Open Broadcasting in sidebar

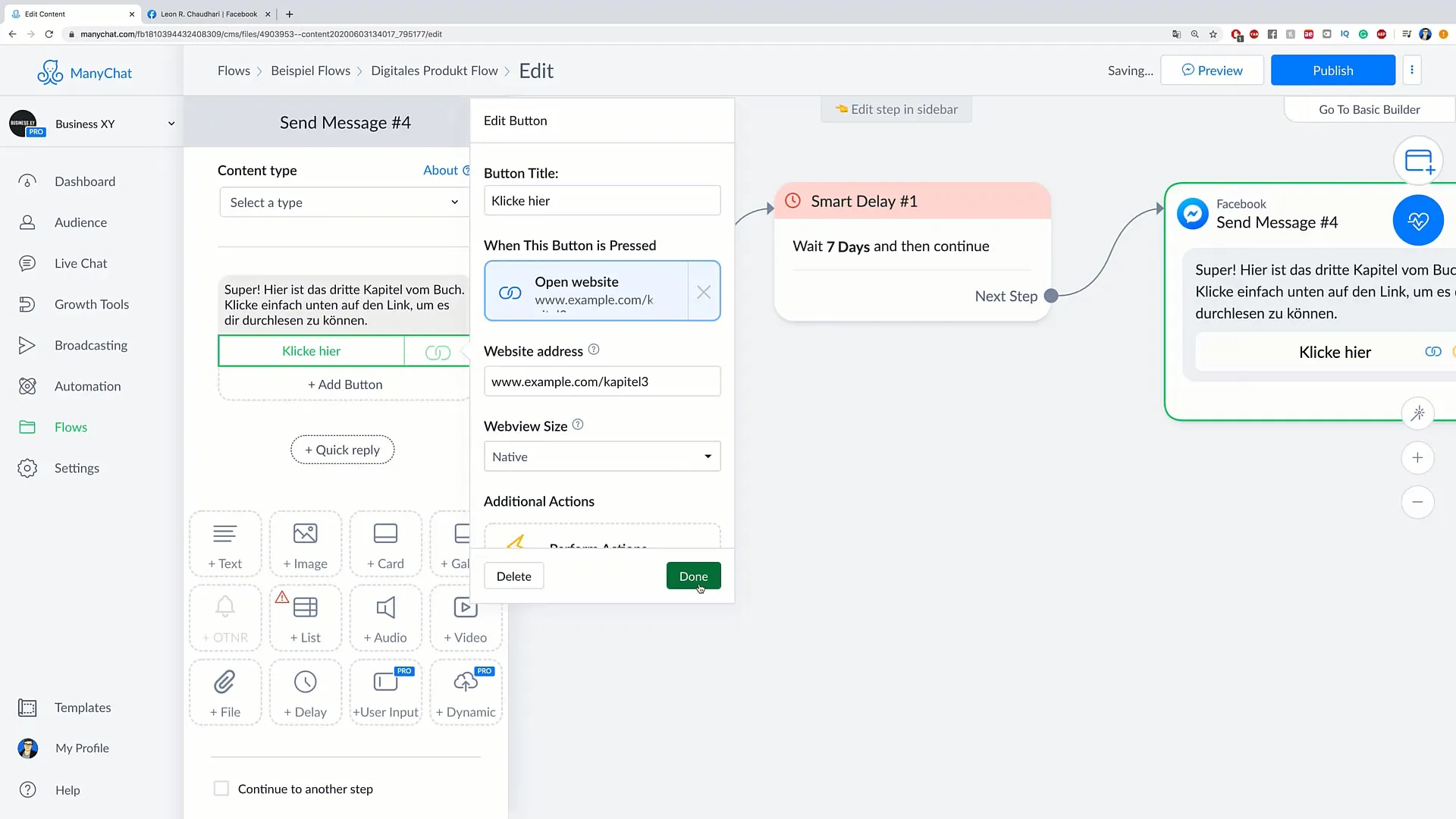90,345
